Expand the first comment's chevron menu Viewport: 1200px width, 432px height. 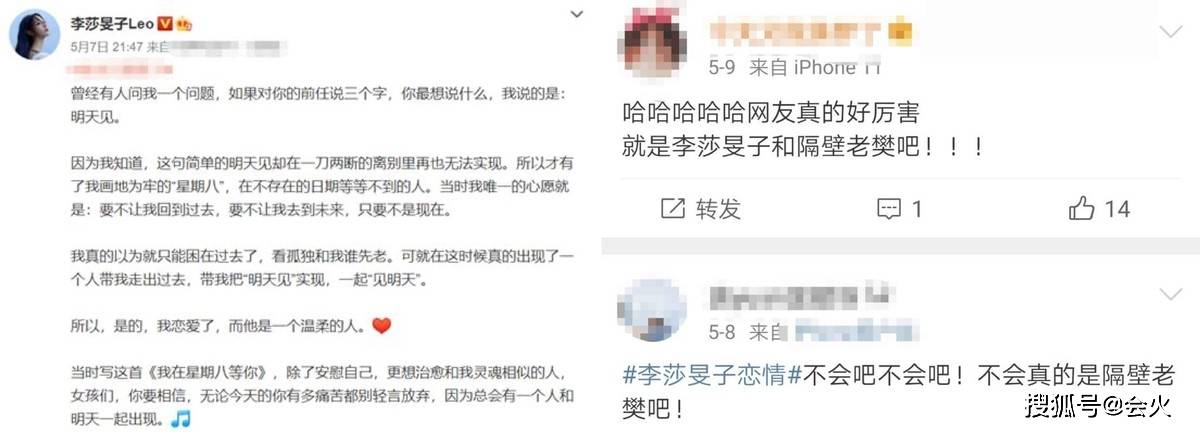click(1170, 31)
